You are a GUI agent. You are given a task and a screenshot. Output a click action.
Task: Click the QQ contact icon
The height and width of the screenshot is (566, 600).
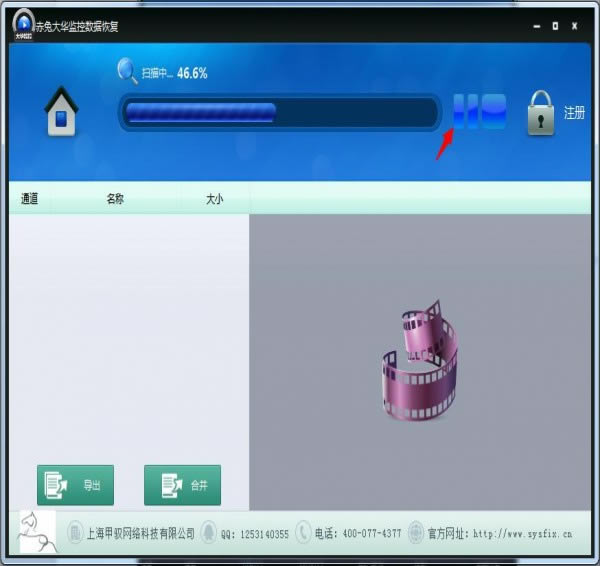[x=209, y=533]
